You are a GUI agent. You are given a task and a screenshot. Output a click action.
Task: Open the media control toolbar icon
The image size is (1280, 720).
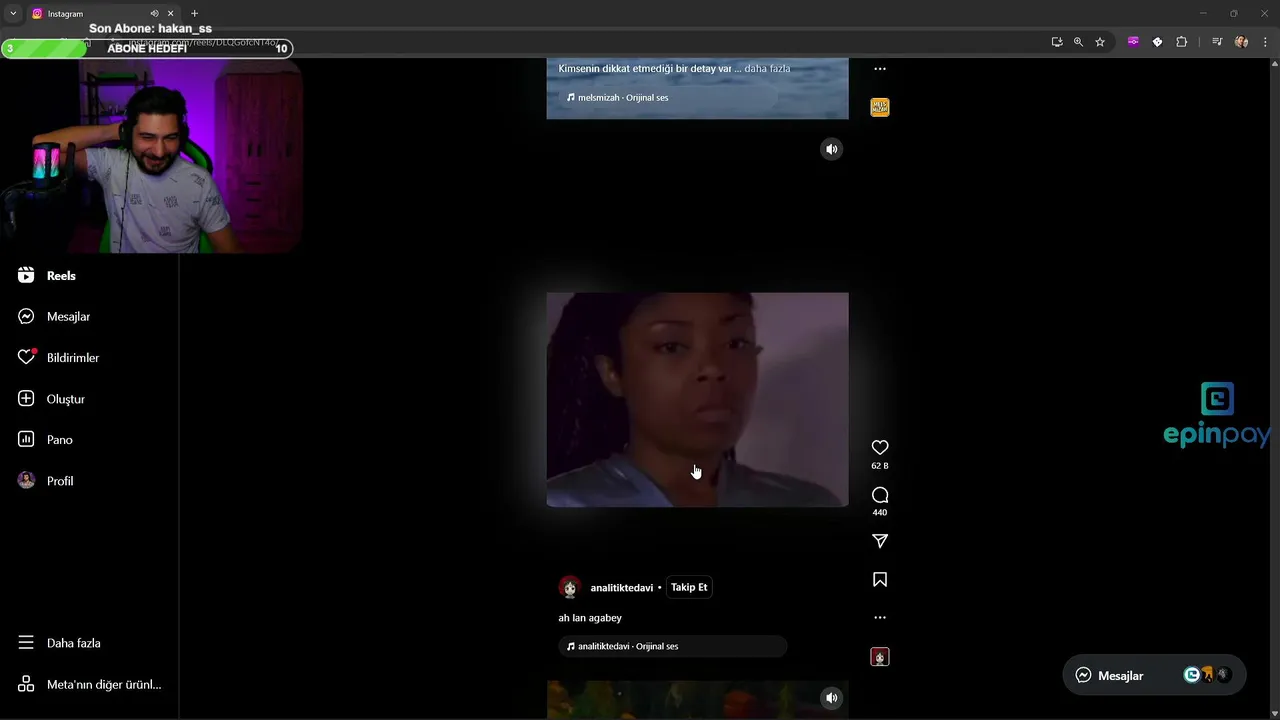pos(1217,42)
